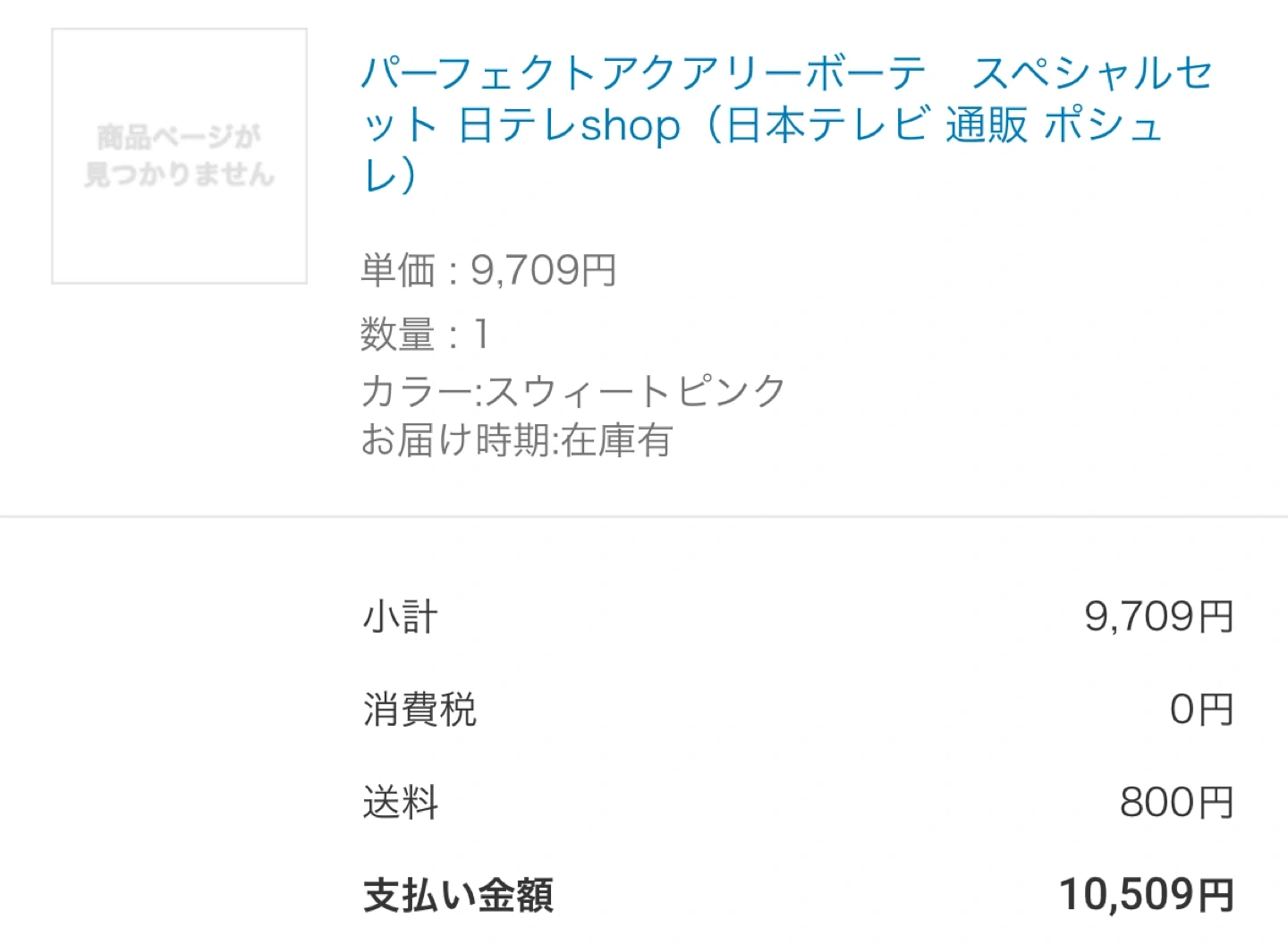The height and width of the screenshot is (945, 1288).
Task: Click the 消費税 label
Action: (x=419, y=711)
